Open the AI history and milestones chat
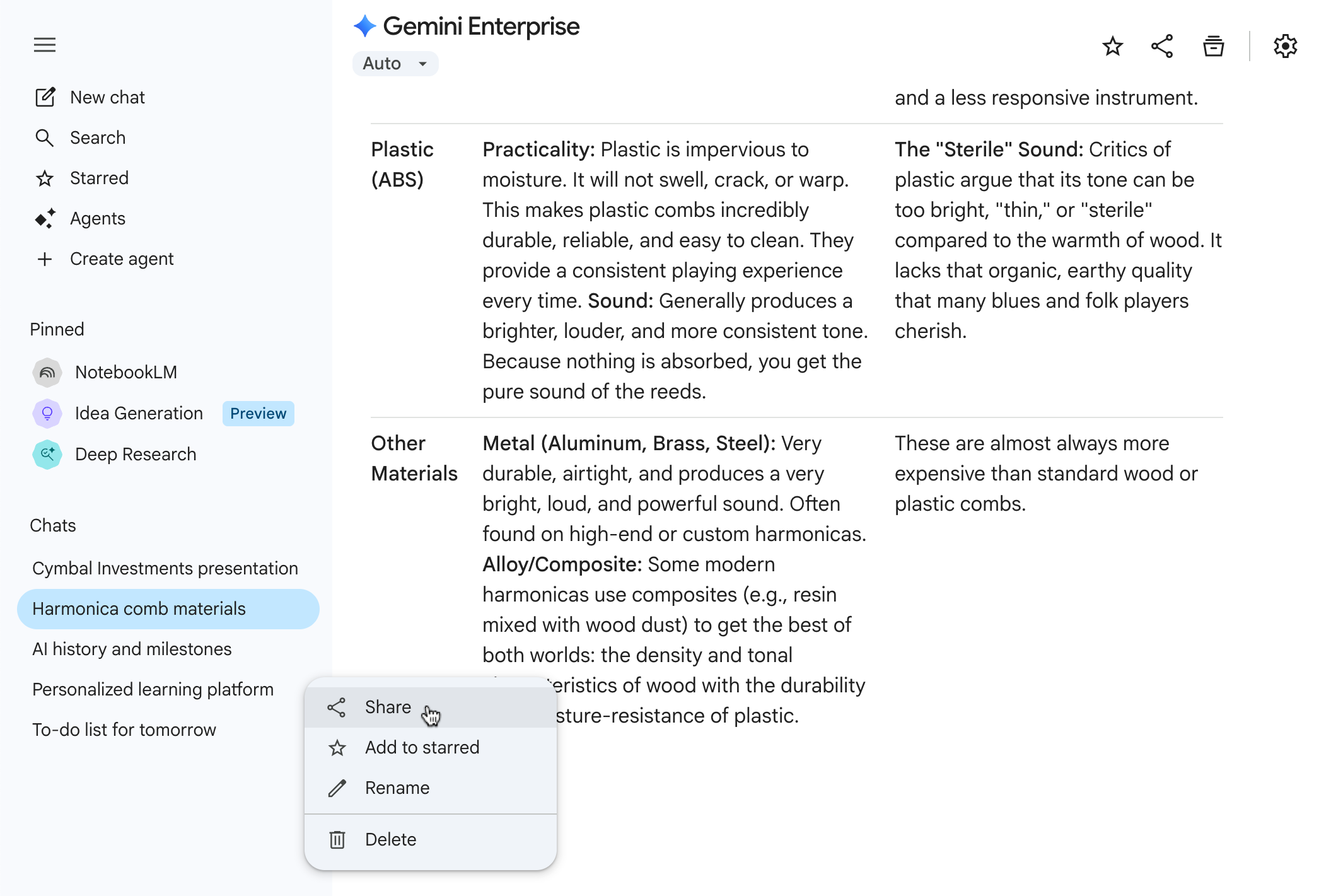The height and width of the screenshot is (896, 1331). coord(132,649)
